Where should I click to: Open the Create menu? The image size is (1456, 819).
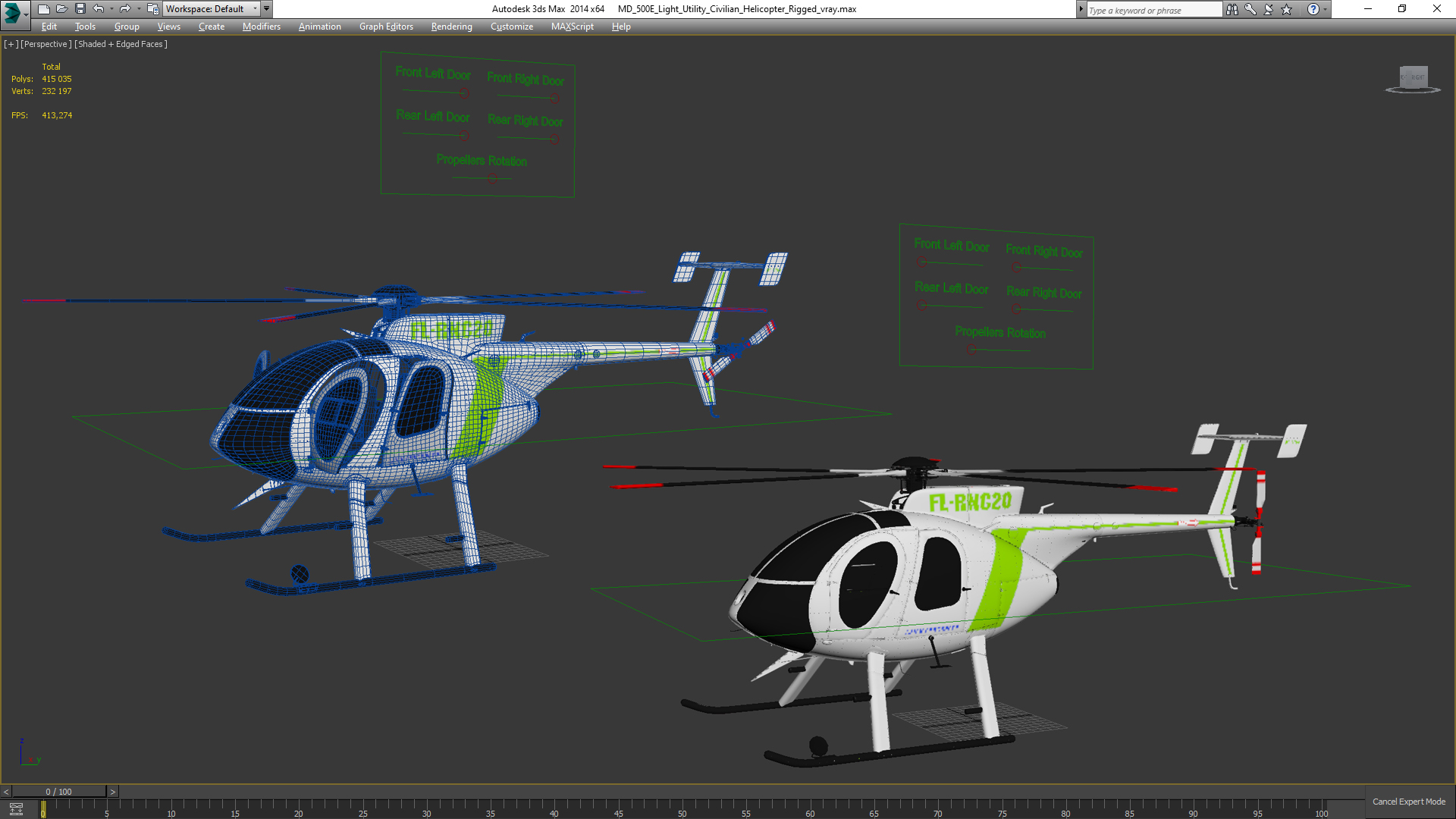click(212, 27)
